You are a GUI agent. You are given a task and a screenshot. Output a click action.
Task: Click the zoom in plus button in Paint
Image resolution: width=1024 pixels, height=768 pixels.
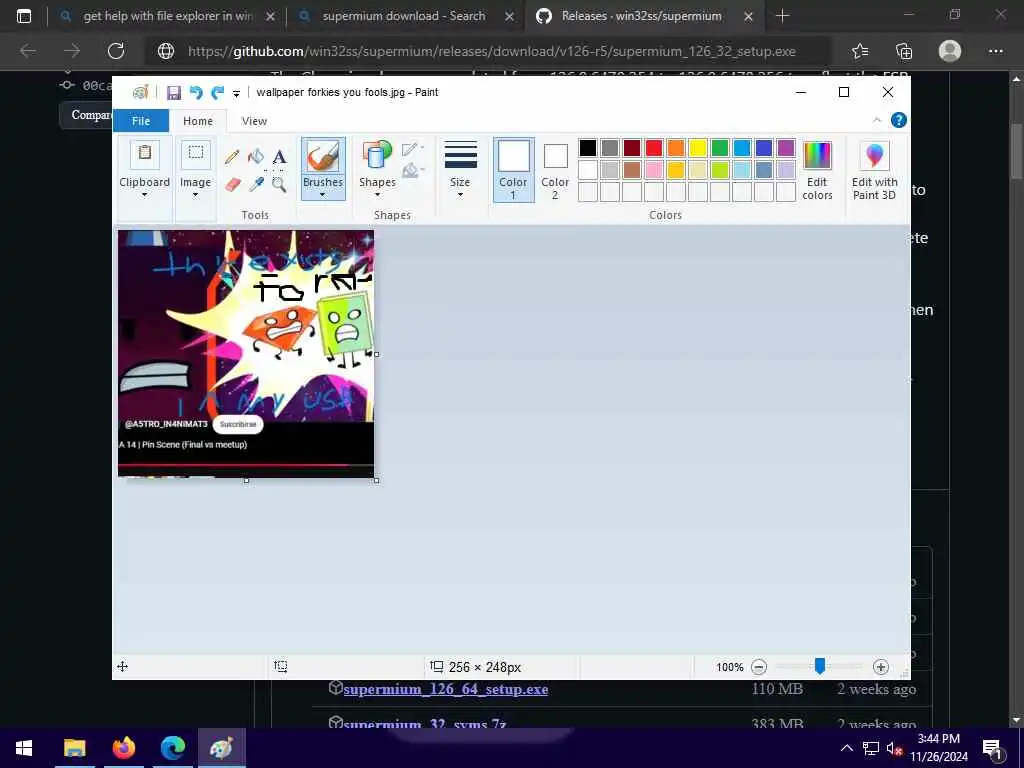[880, 667]
